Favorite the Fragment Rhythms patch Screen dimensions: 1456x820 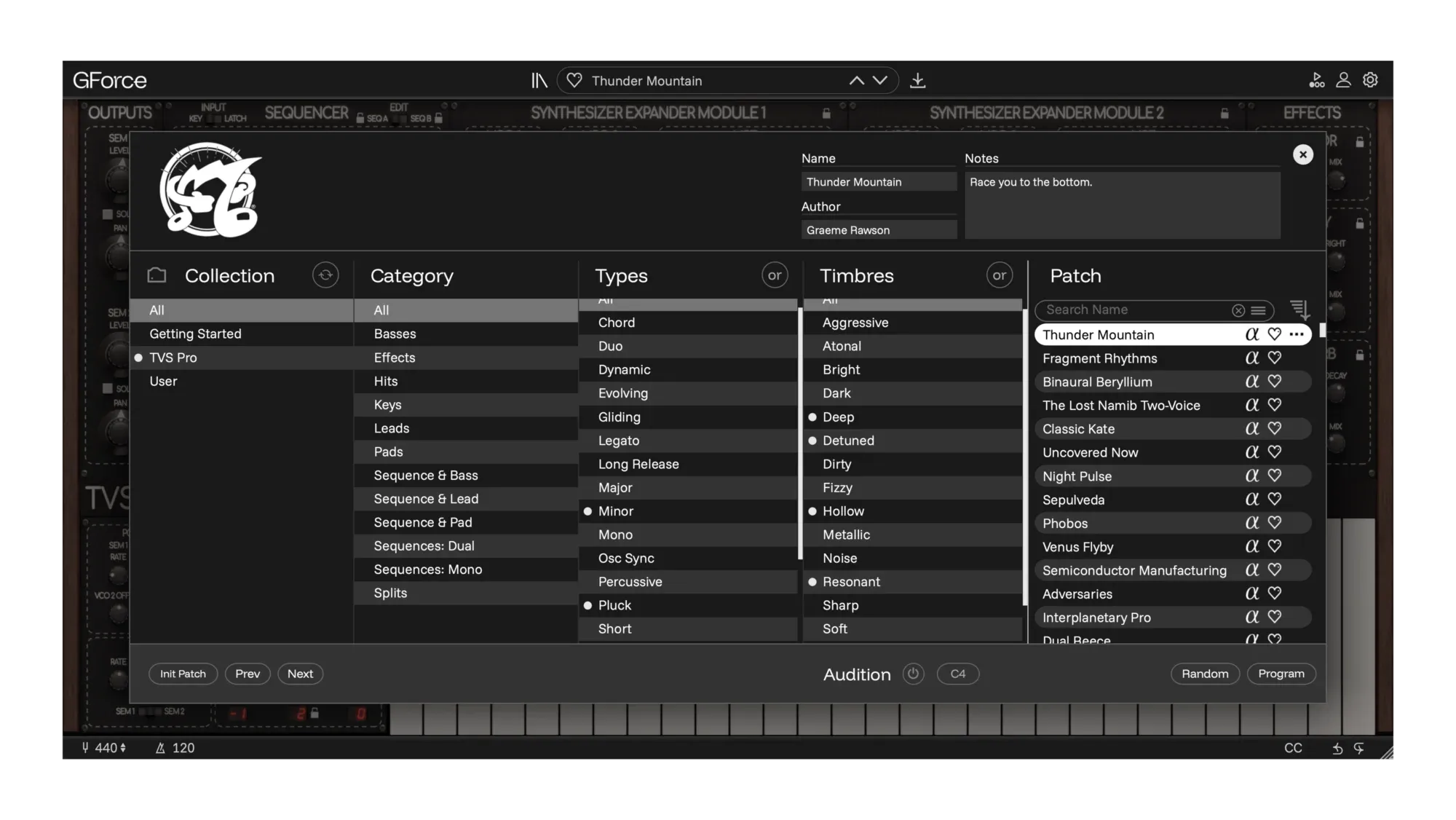click(x=1274, y=358)
